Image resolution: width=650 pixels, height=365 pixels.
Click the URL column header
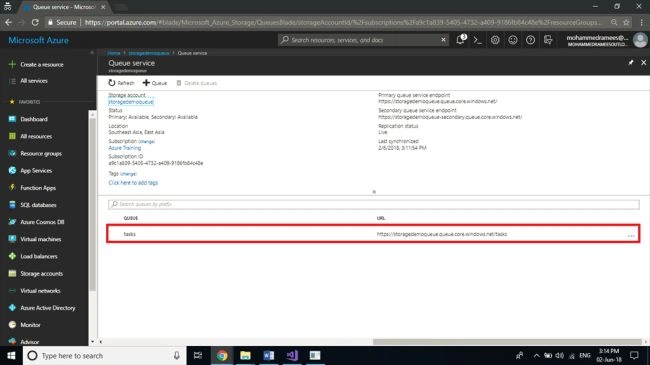point(381,218)
